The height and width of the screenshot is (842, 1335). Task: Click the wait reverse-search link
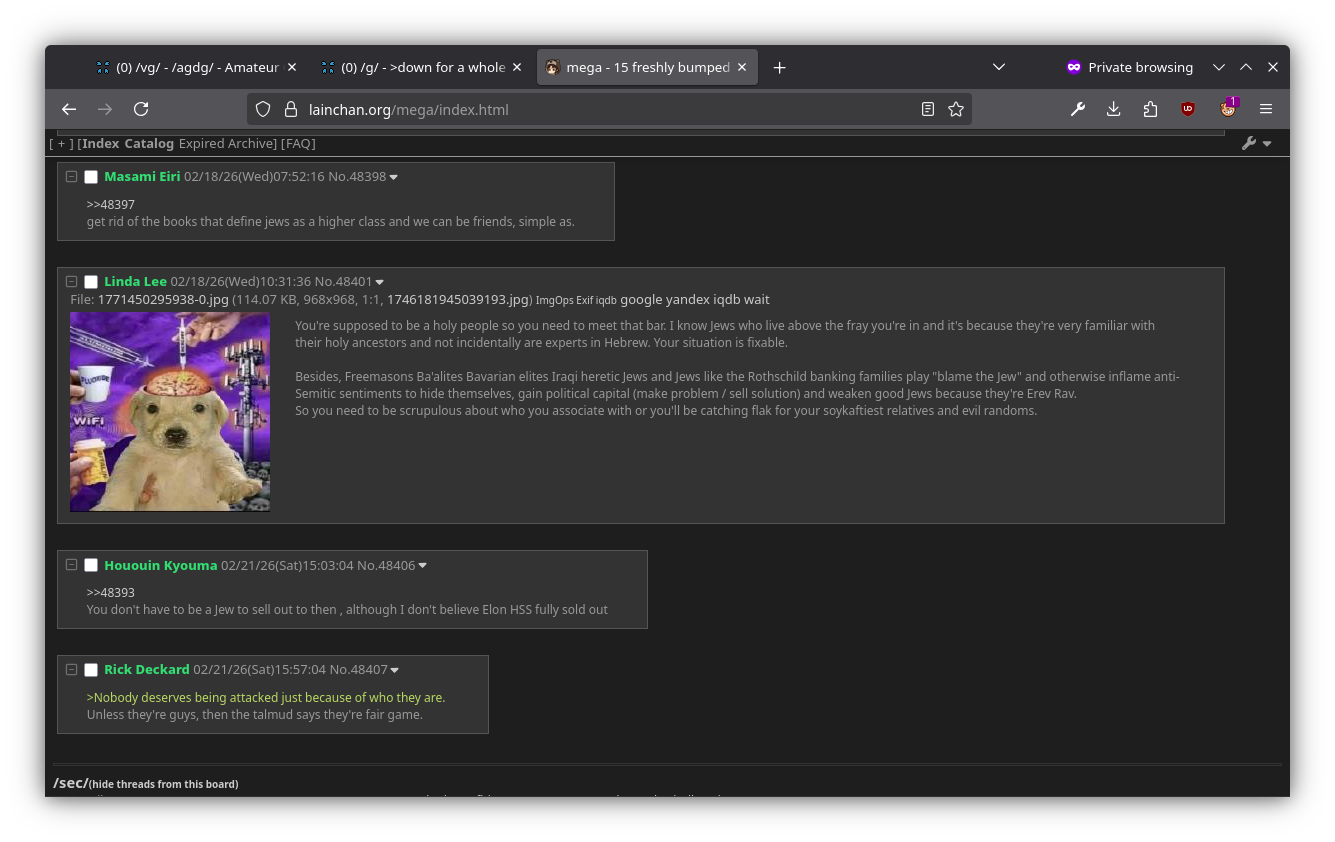click(756, 300)
